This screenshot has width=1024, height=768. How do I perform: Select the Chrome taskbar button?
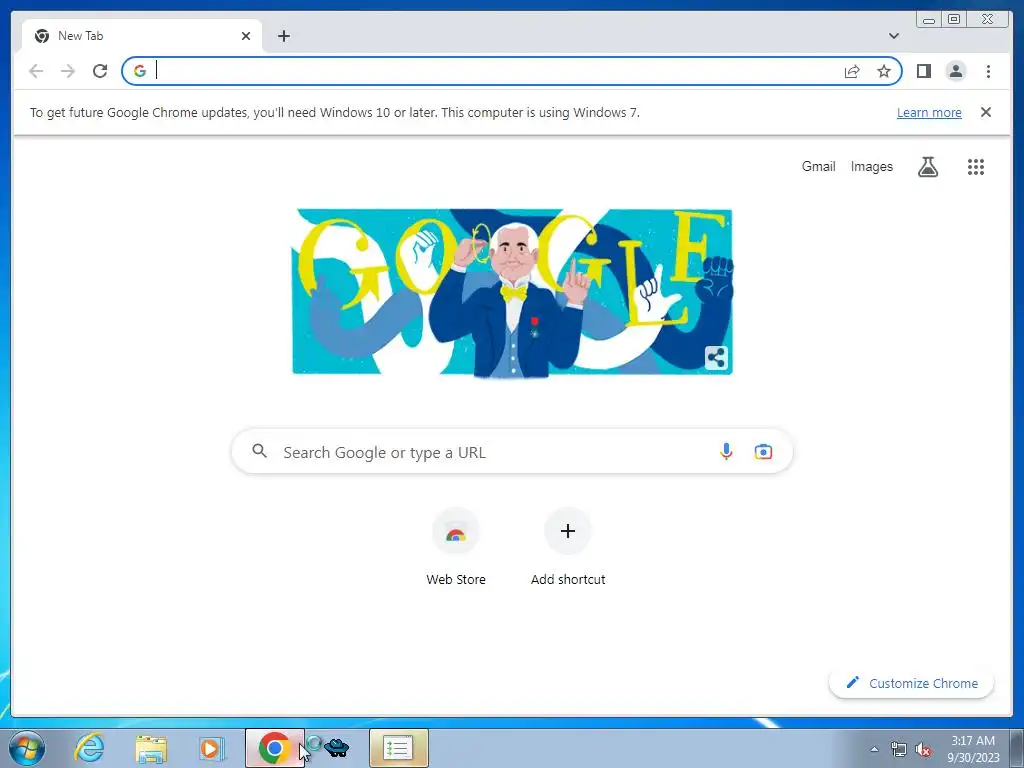(x=275, y=748)
